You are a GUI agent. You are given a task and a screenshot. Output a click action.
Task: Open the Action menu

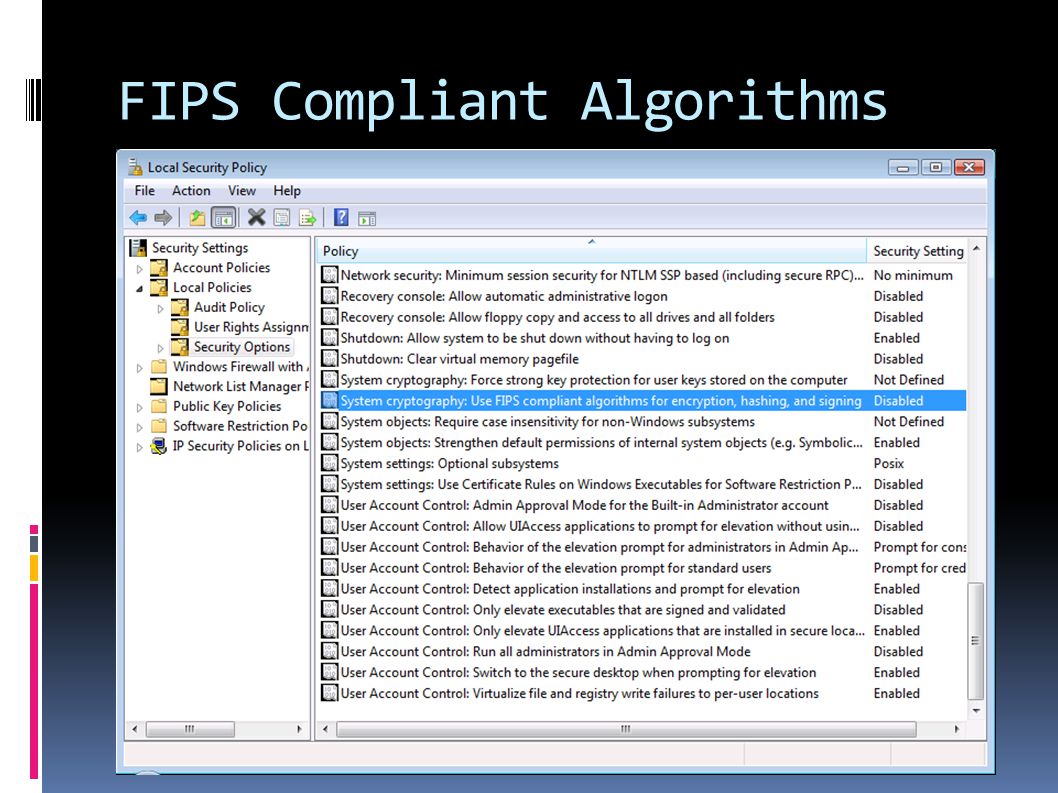[x=191, y=190]
